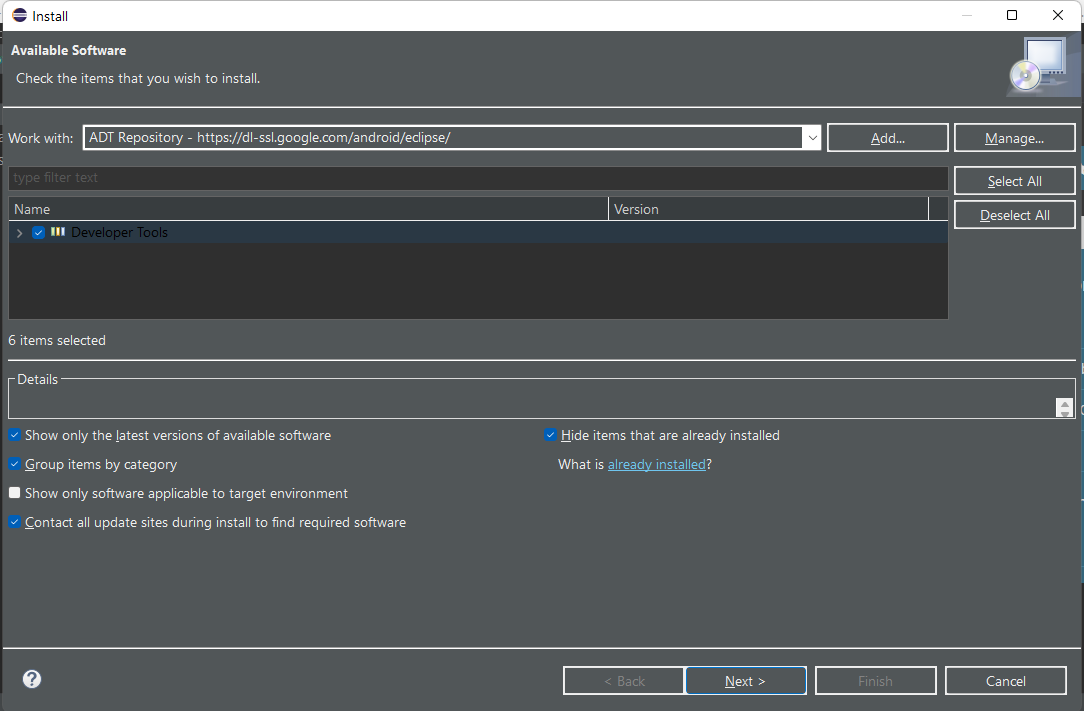Open the Work with repository dropdown

[812, 138]
